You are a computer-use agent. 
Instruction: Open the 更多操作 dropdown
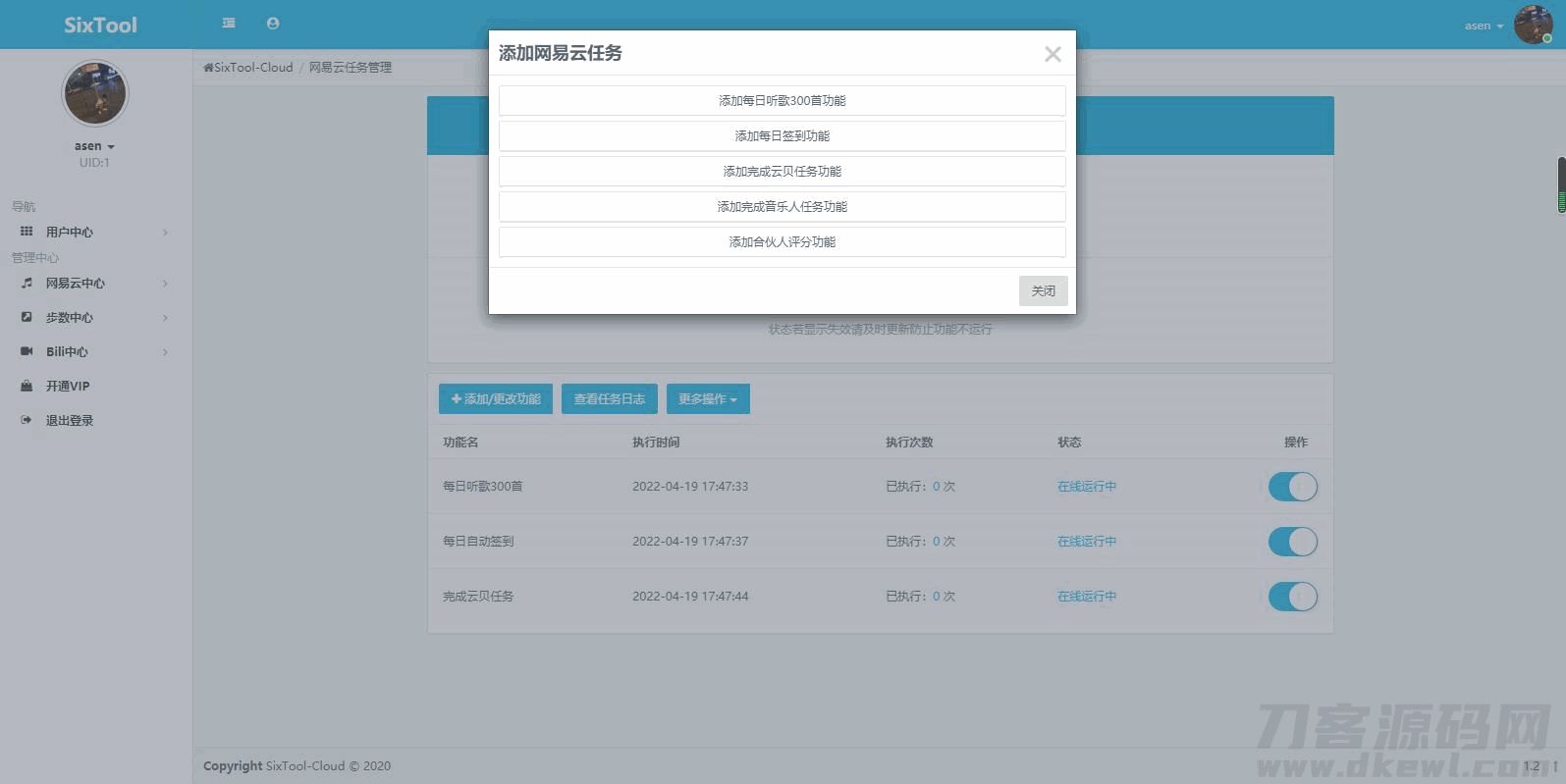click(x=707, y=399)
